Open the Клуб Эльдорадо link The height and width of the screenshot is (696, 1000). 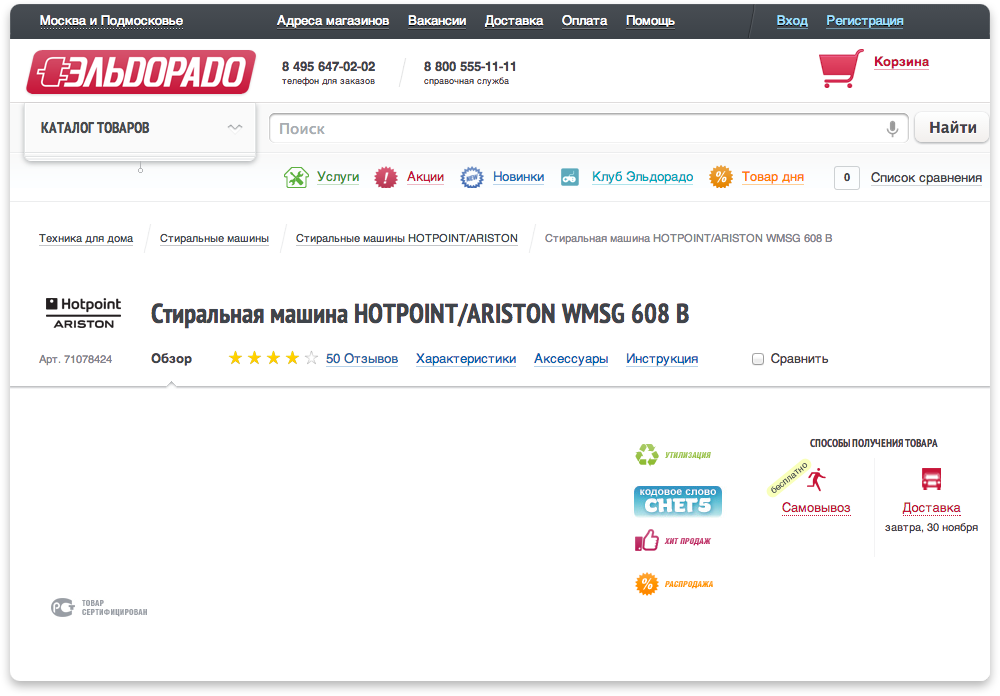pos(642,177)
